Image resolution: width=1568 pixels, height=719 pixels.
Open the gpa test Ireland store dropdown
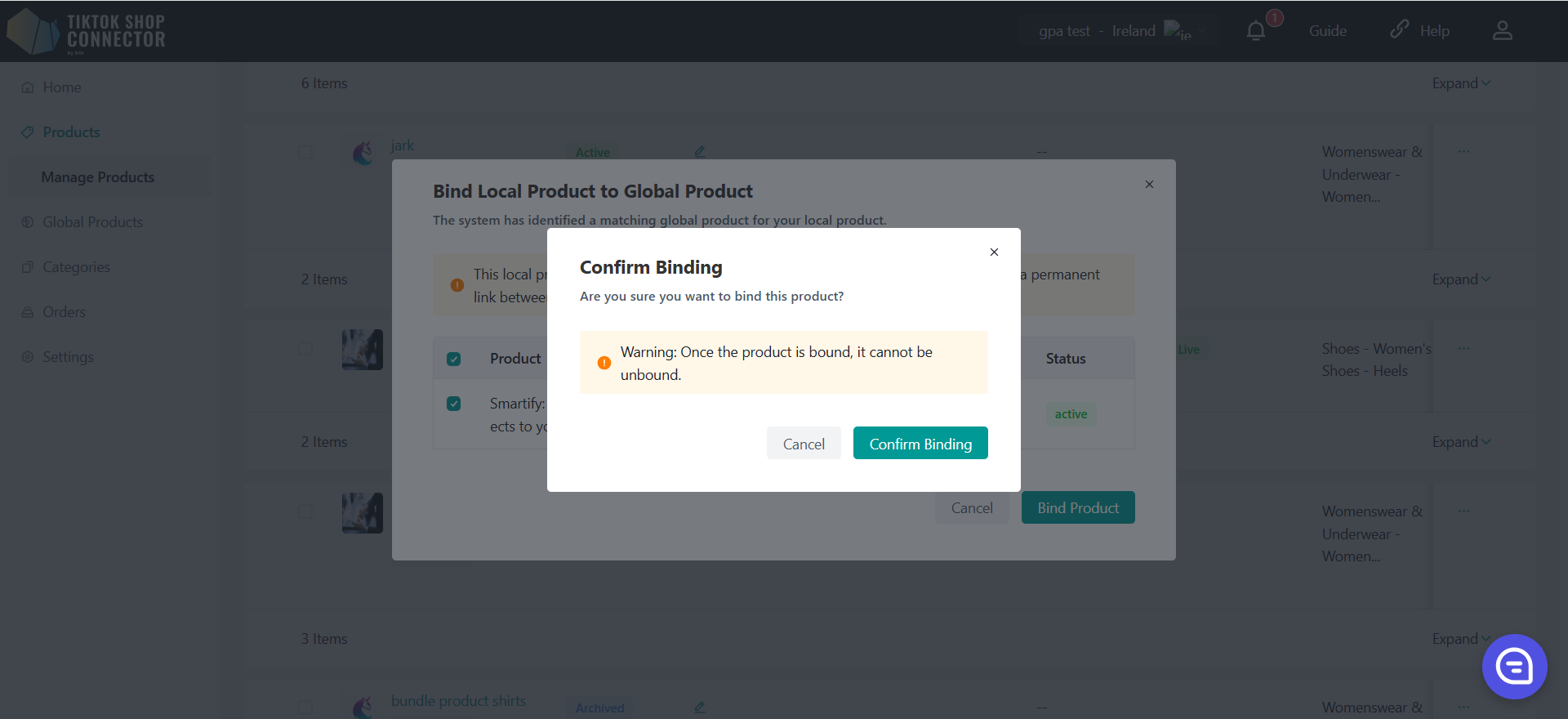point(1119,31)
